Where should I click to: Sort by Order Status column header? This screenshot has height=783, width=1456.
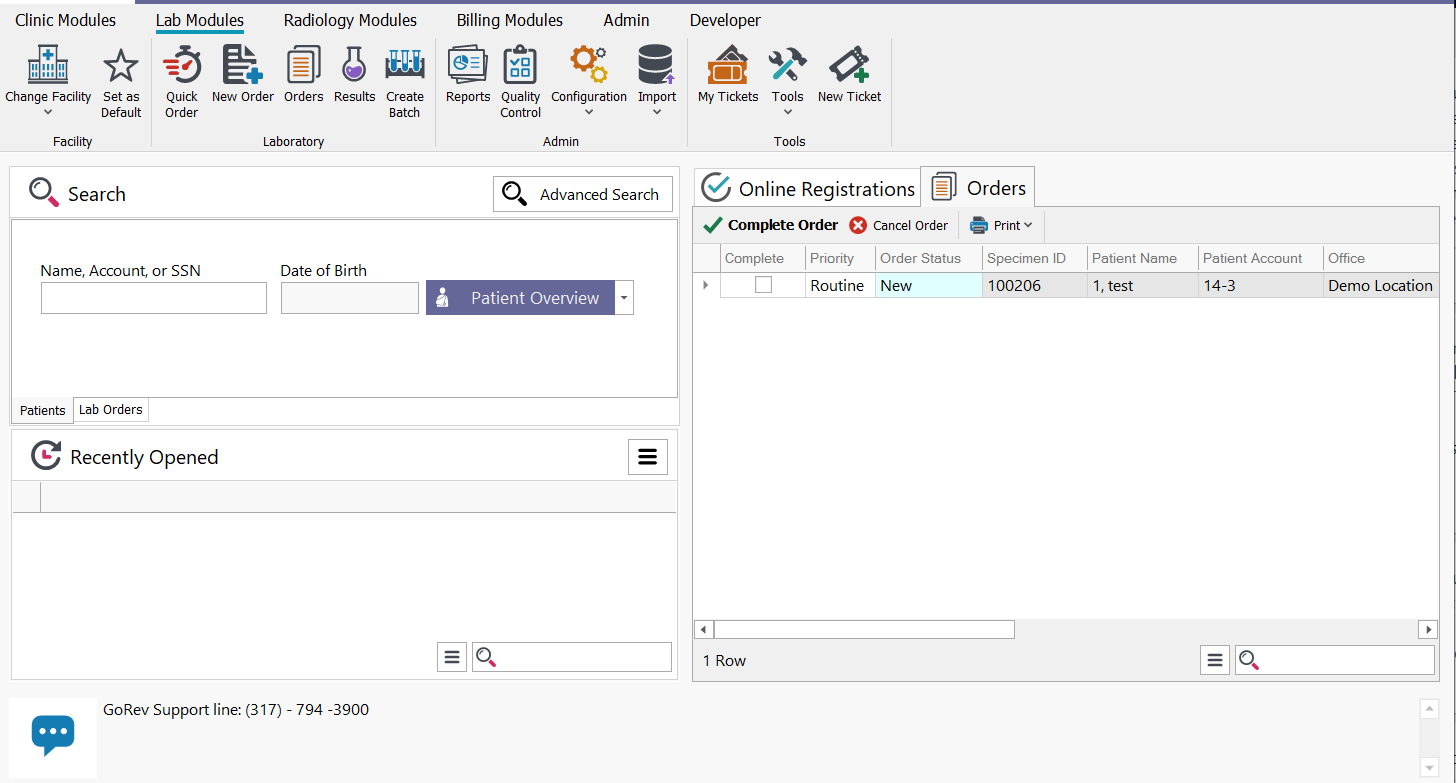(x=929, y=258)
